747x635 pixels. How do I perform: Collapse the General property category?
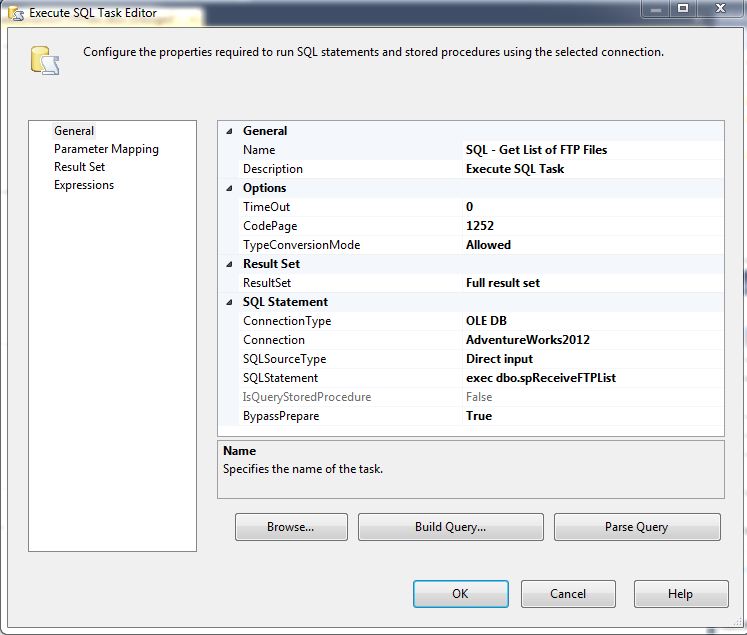(x=229, y=131)
